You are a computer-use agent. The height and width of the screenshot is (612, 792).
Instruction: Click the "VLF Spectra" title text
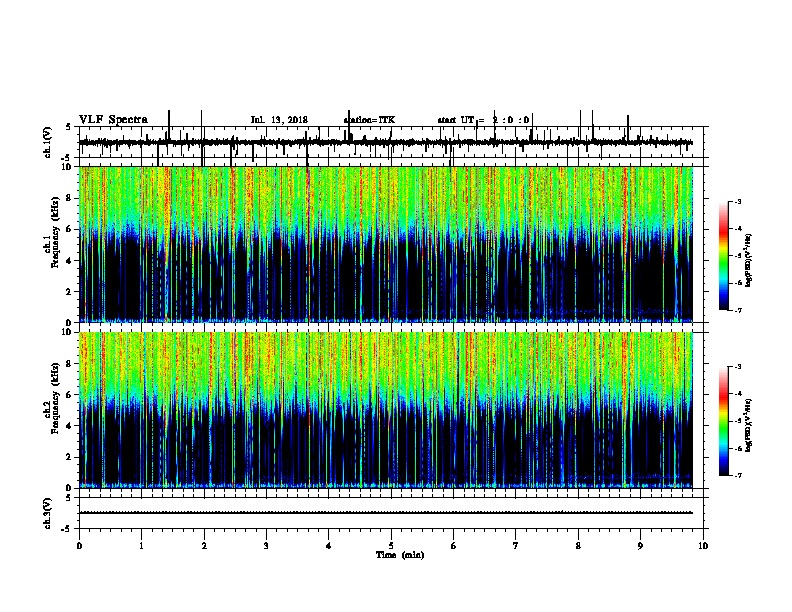coord(113,120)
